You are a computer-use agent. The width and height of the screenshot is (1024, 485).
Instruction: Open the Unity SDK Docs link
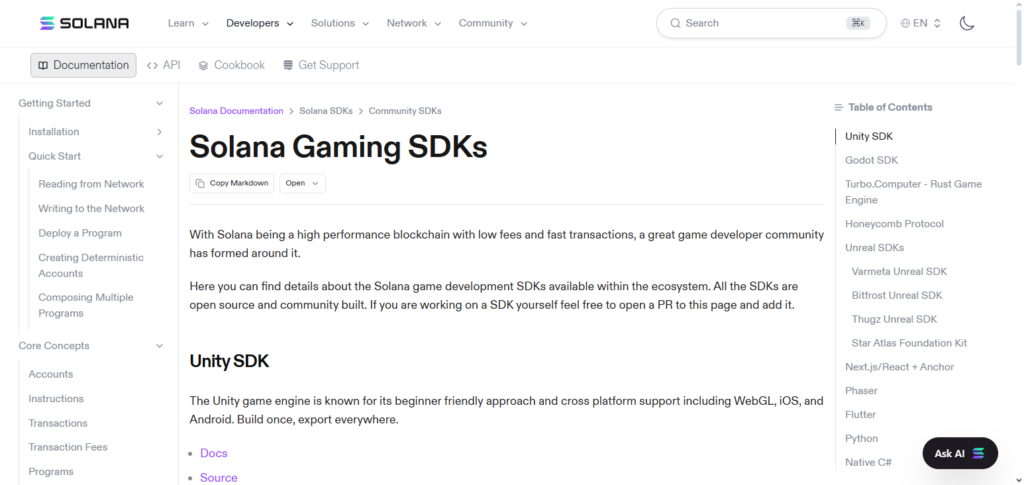click(214, 453)
